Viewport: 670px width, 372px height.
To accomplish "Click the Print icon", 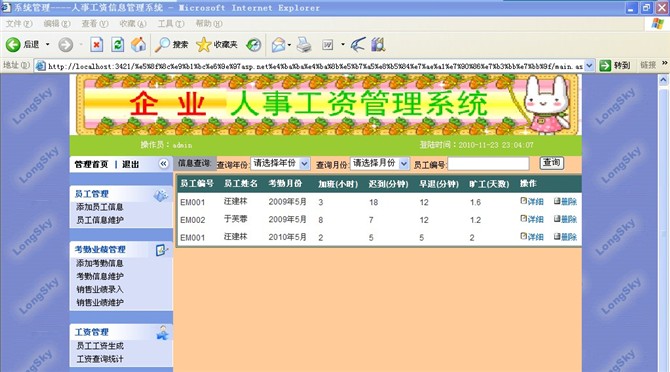I will 304,44.
